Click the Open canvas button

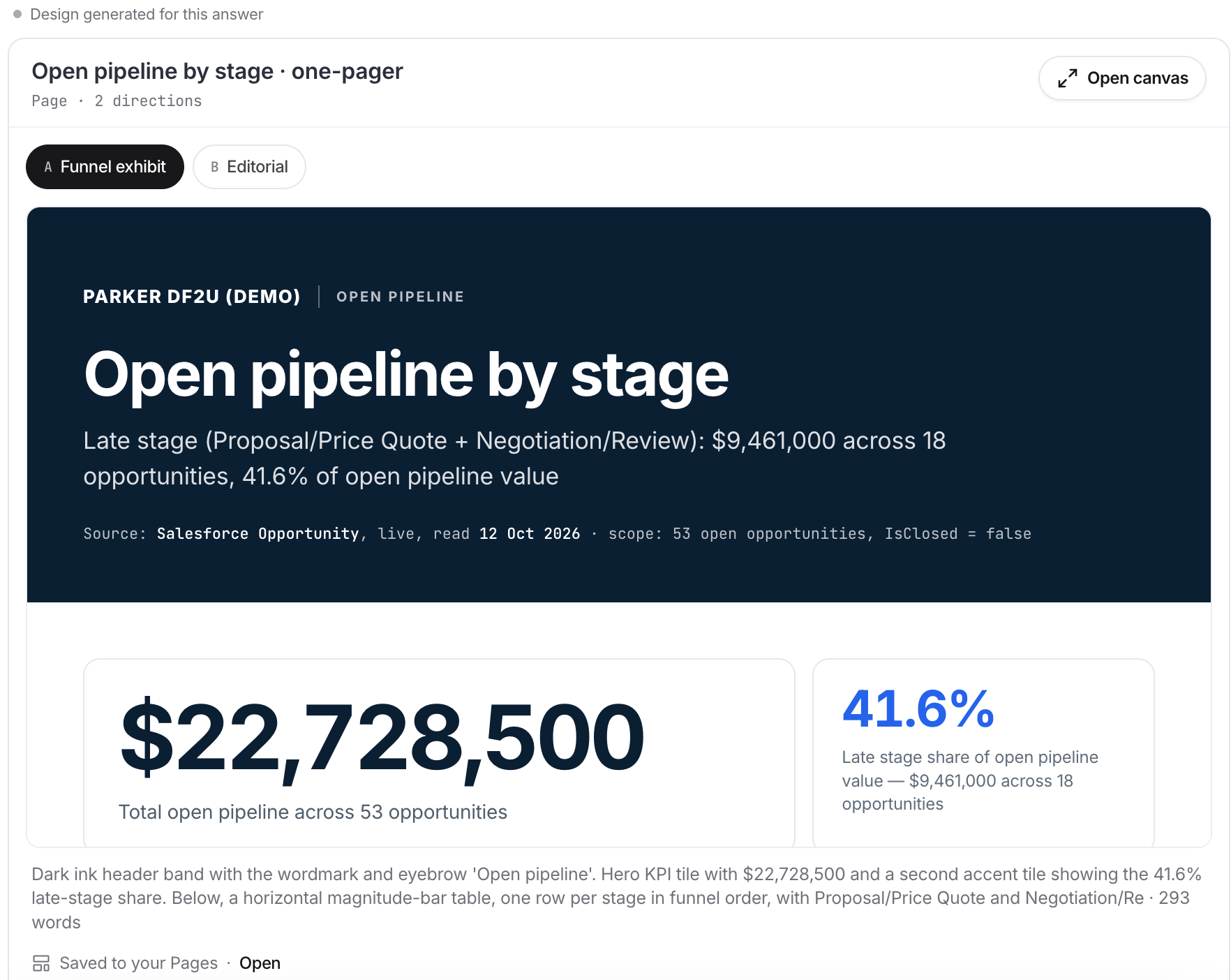point(1121,78)
